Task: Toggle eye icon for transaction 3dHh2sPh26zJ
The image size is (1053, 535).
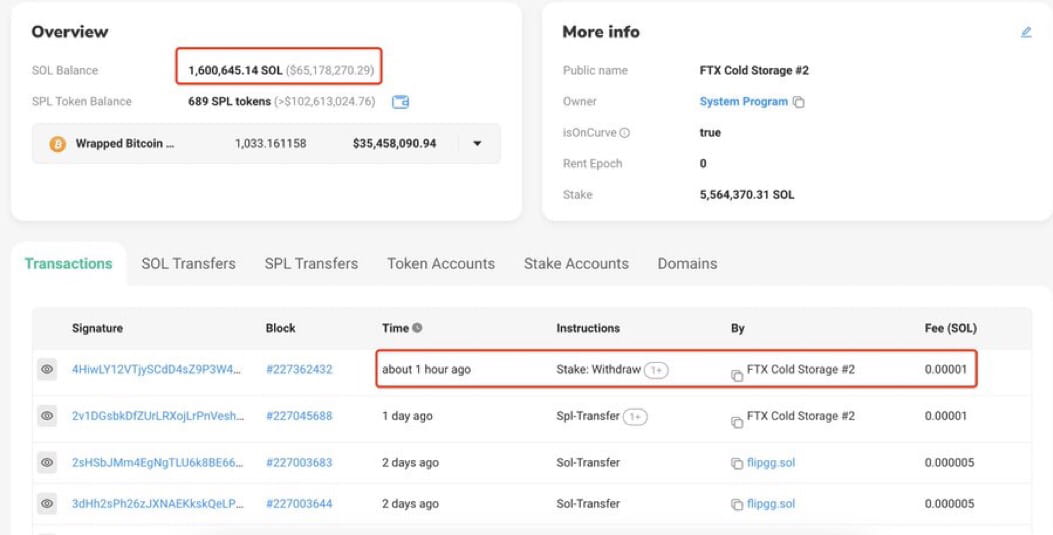Action: click(x=47, y=503)
